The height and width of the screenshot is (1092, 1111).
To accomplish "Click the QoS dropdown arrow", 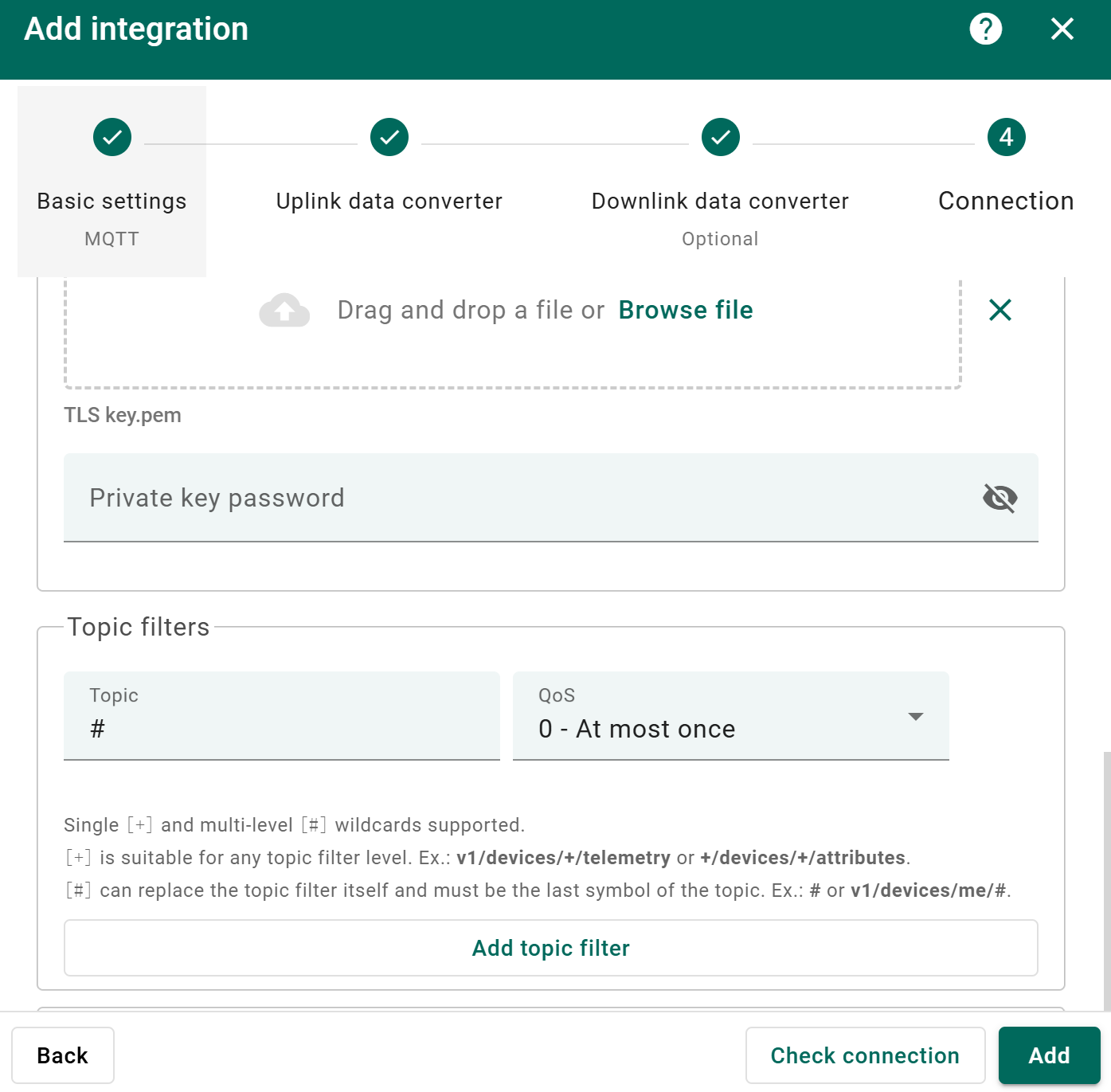I will tap(916, 716).
